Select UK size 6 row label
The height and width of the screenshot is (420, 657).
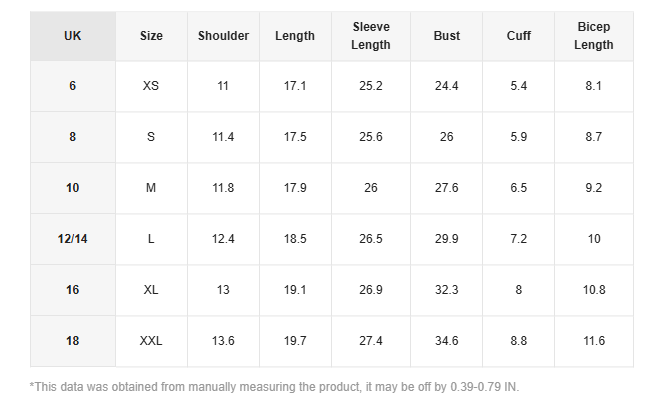[x=73, y=86]
